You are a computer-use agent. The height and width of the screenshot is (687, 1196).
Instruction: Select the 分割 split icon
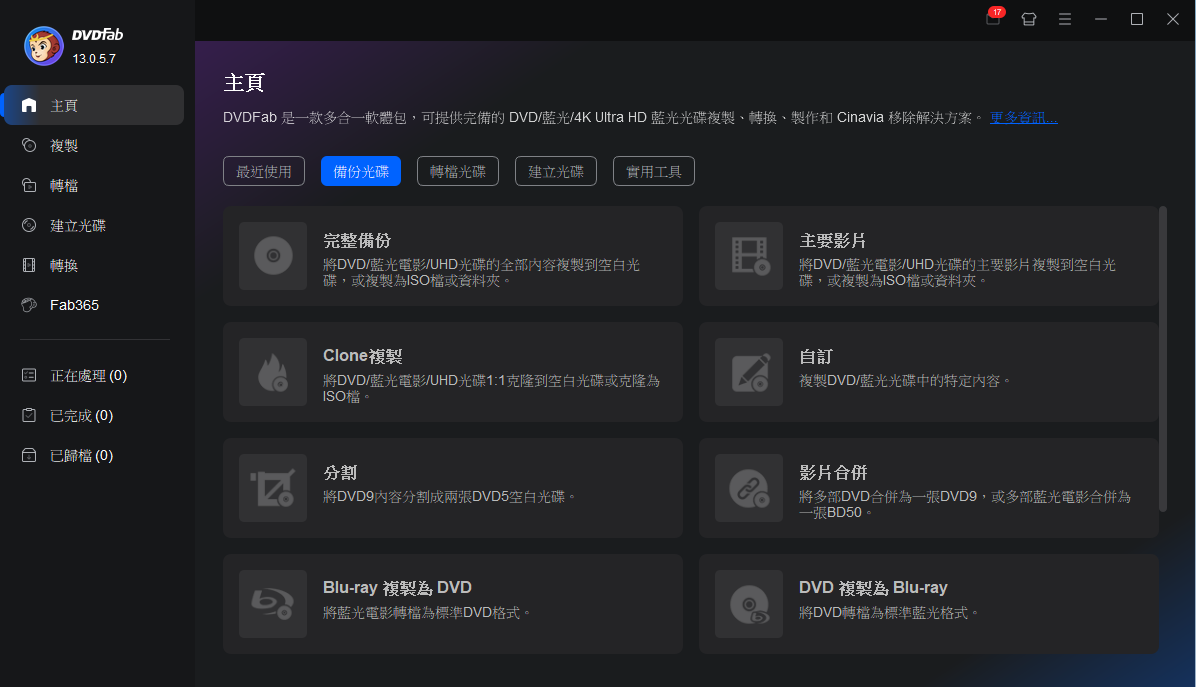tap(272, 487)
